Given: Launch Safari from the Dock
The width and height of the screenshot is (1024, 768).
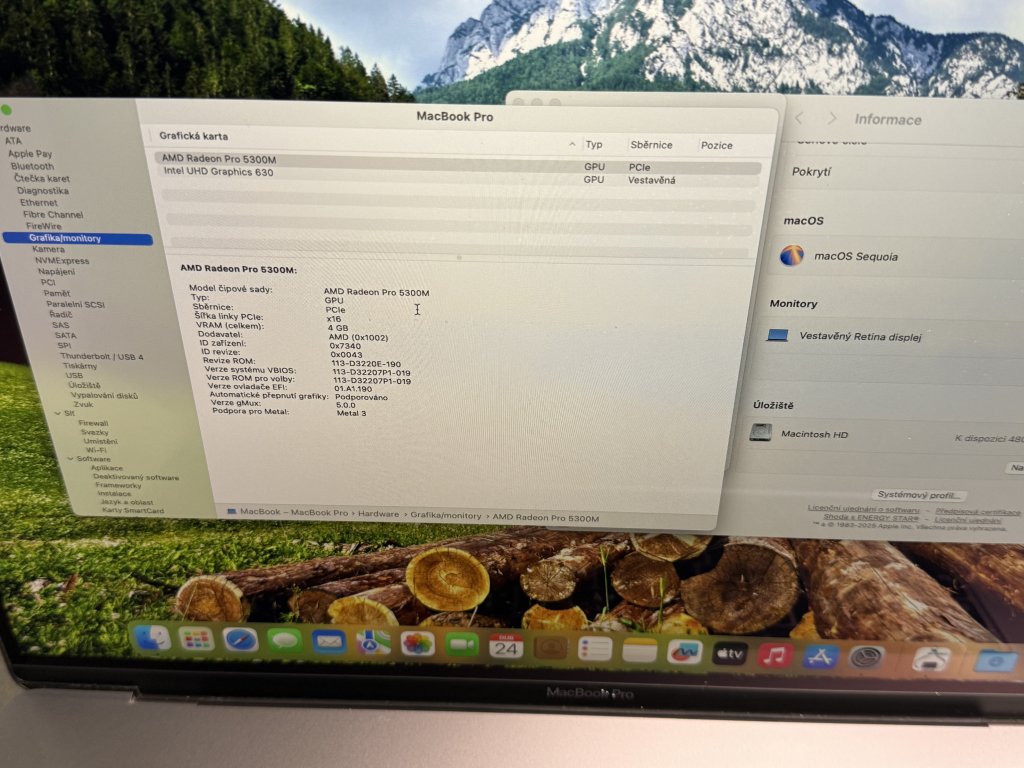Looking at the screenshot, I should pyautogui.click(x=240, y=640).
